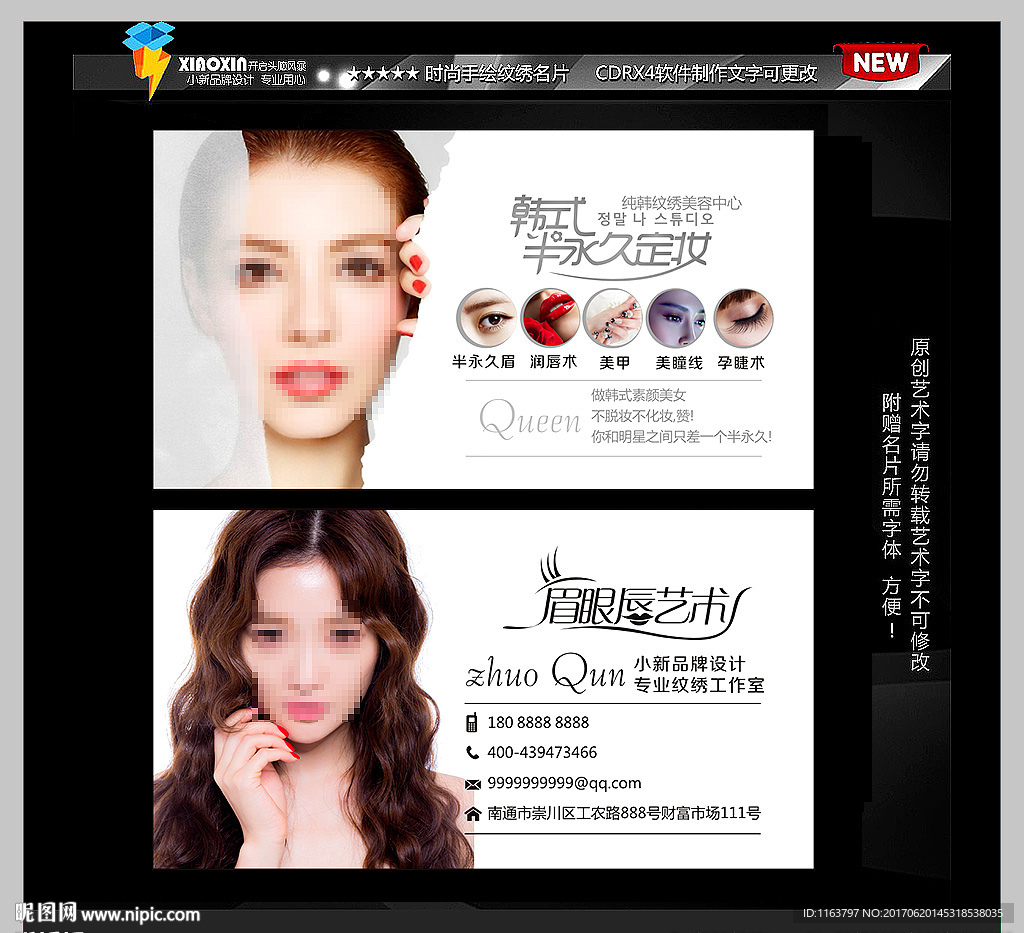Click the line 不脱妆不化妆,赞!
The height and width of the screenshot is (933, 1024).
643,416
